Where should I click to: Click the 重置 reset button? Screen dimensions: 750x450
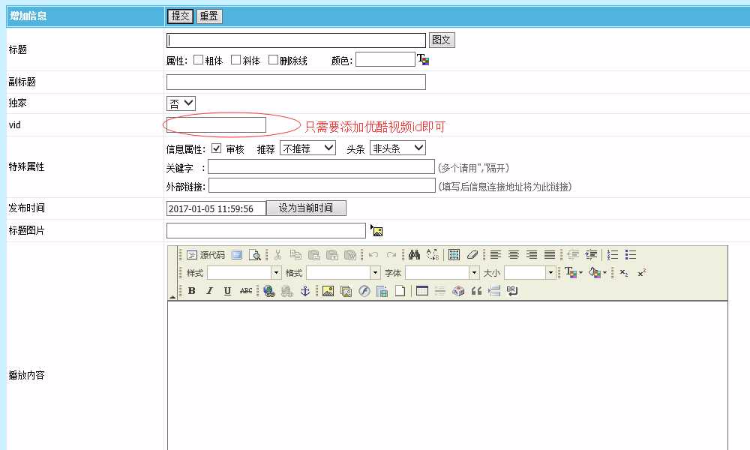(209, 16)
